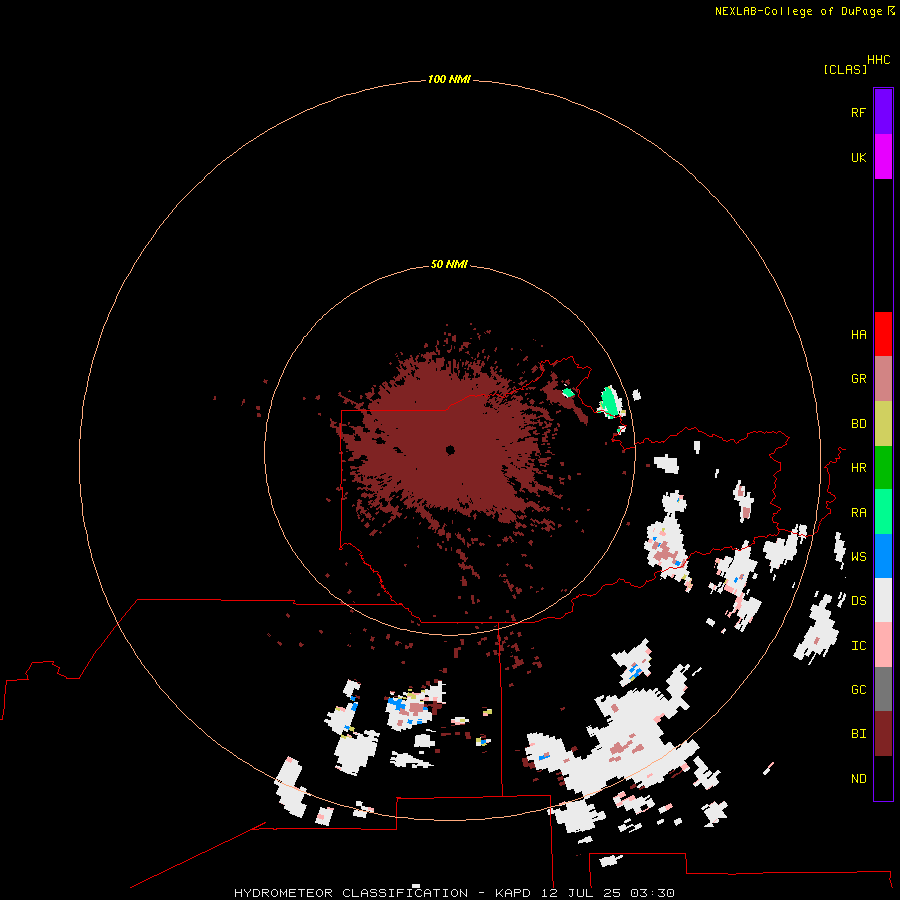Click the 'HYDROMETEOR CLASSIFICATION' title text
900x900 pixels.
(x=351, y=893)
